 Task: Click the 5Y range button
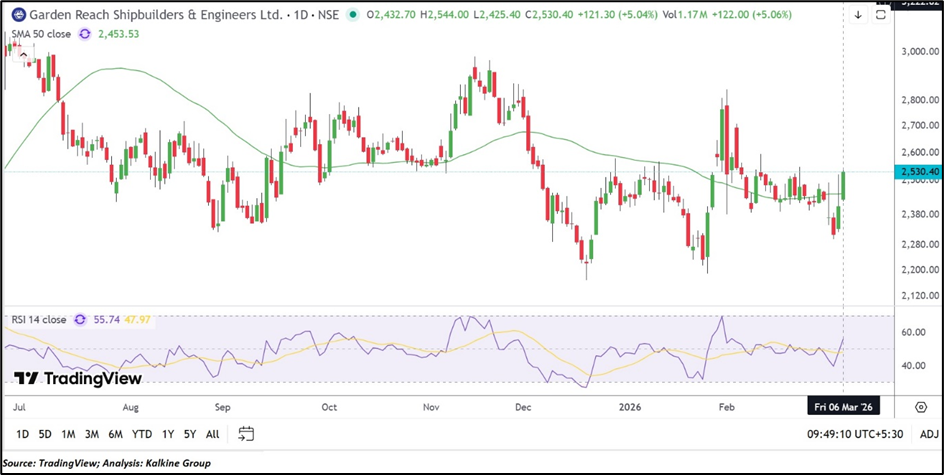[x=190, y=434]
